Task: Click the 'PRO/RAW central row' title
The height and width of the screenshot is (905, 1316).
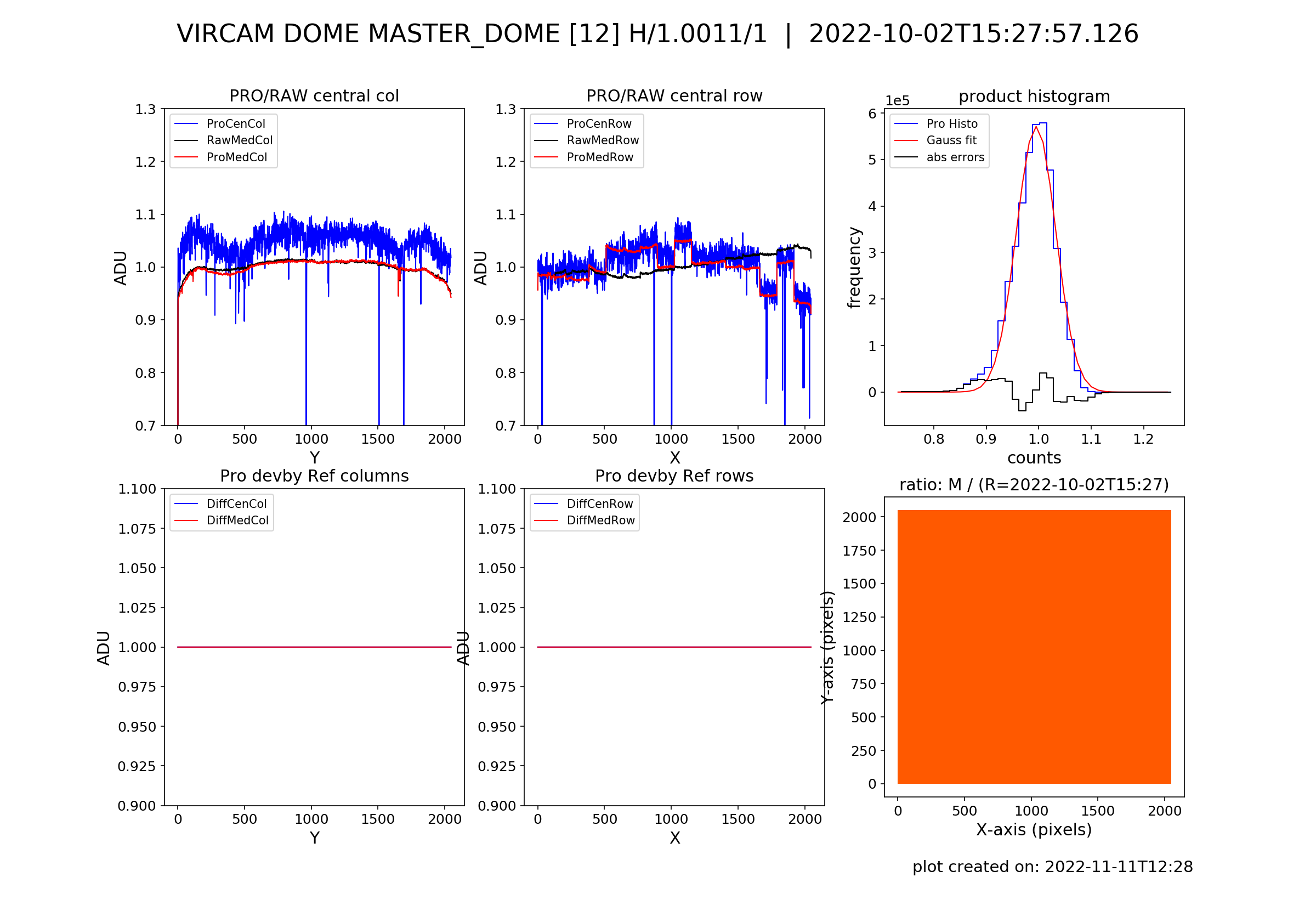Action: tap(674, 96)
